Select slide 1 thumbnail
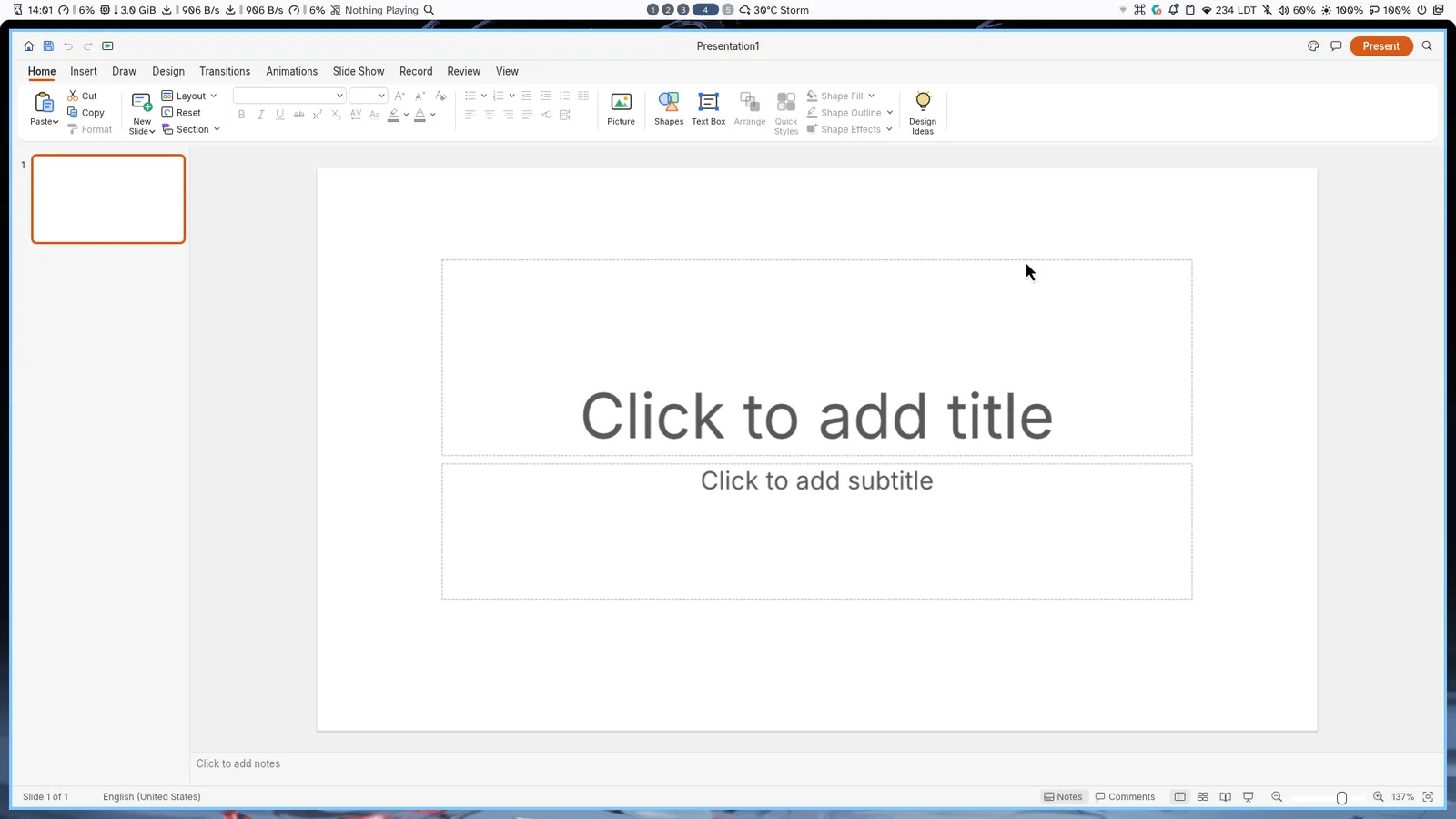1456x819 pixels. [108, 199]
